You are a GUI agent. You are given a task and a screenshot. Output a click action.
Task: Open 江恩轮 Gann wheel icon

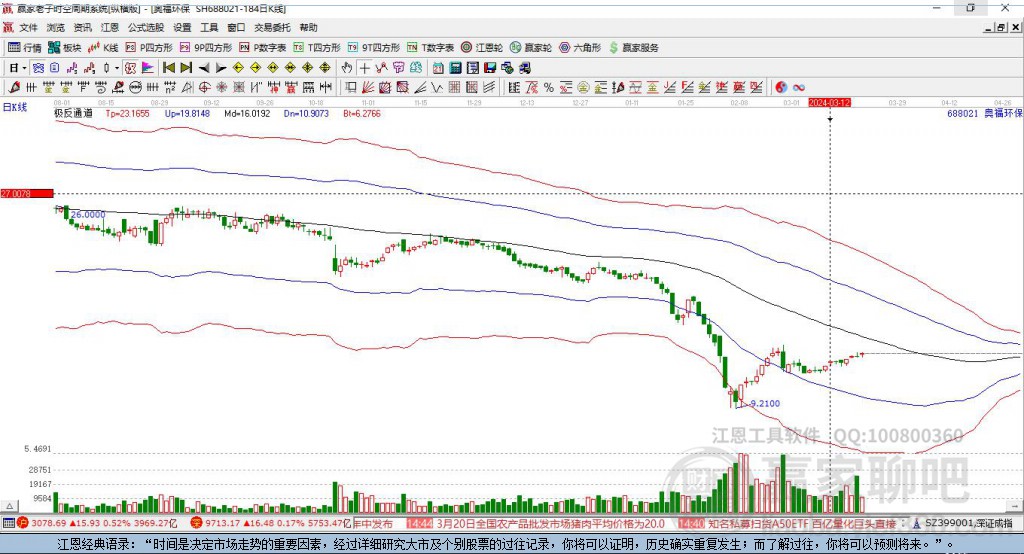click(x=482, y=48)
